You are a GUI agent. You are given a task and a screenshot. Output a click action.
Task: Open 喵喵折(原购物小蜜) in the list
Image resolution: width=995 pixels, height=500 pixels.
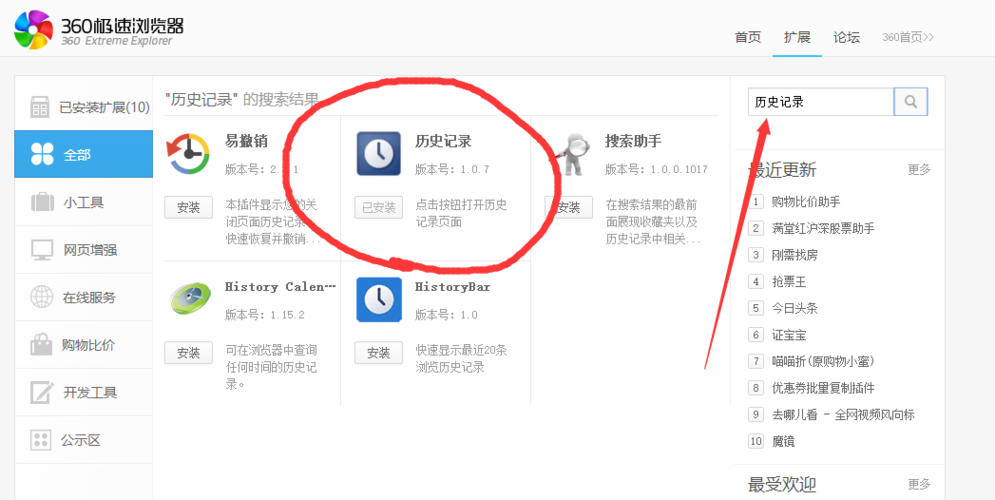coord(823,361)
